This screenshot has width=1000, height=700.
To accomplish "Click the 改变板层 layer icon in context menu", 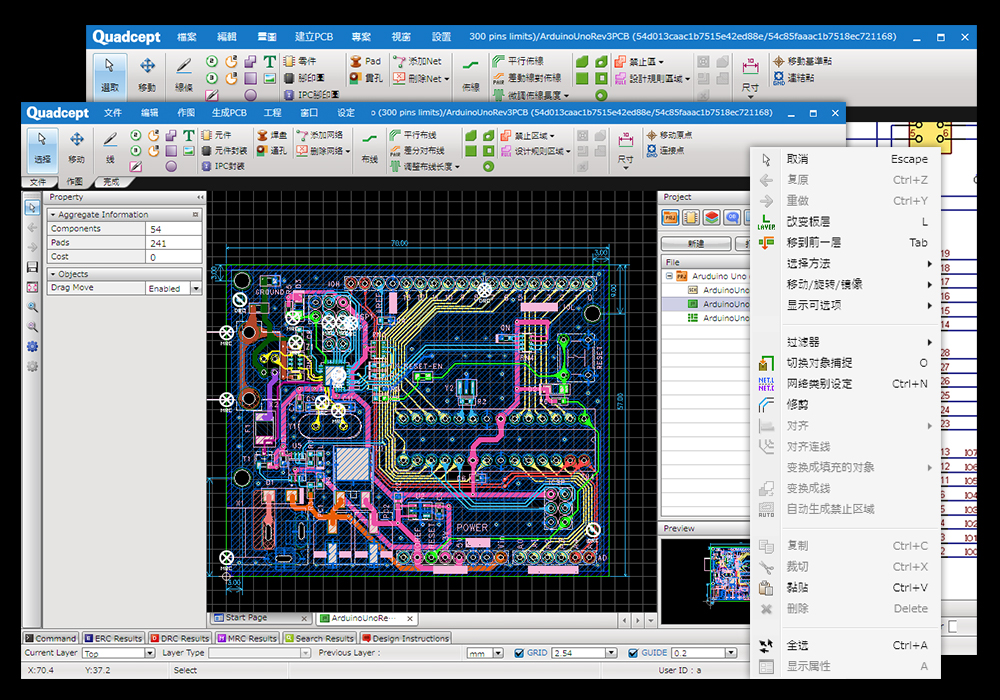I will point(766,222).
